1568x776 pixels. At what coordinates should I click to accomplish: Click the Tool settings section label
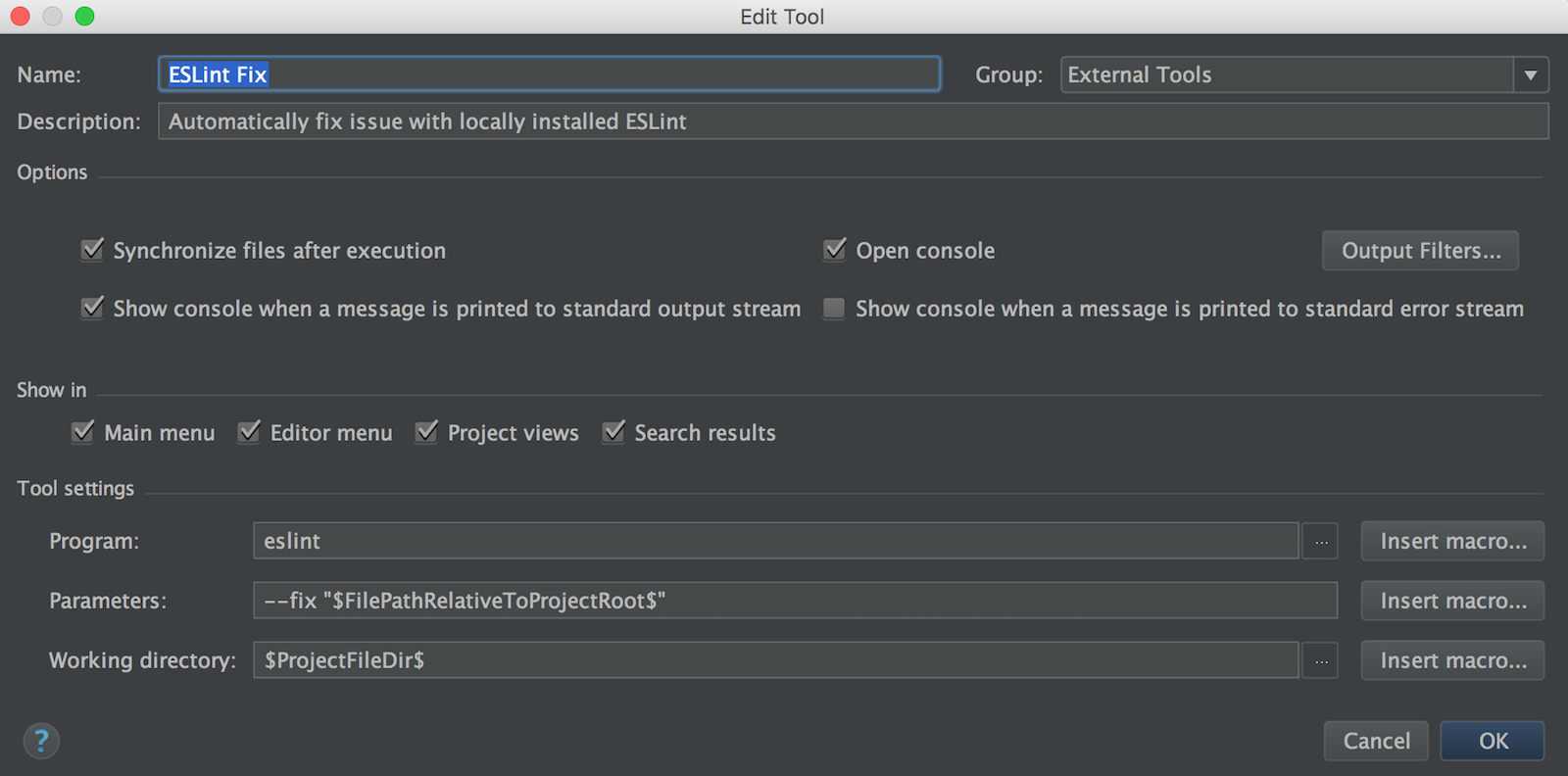[75, 488]
